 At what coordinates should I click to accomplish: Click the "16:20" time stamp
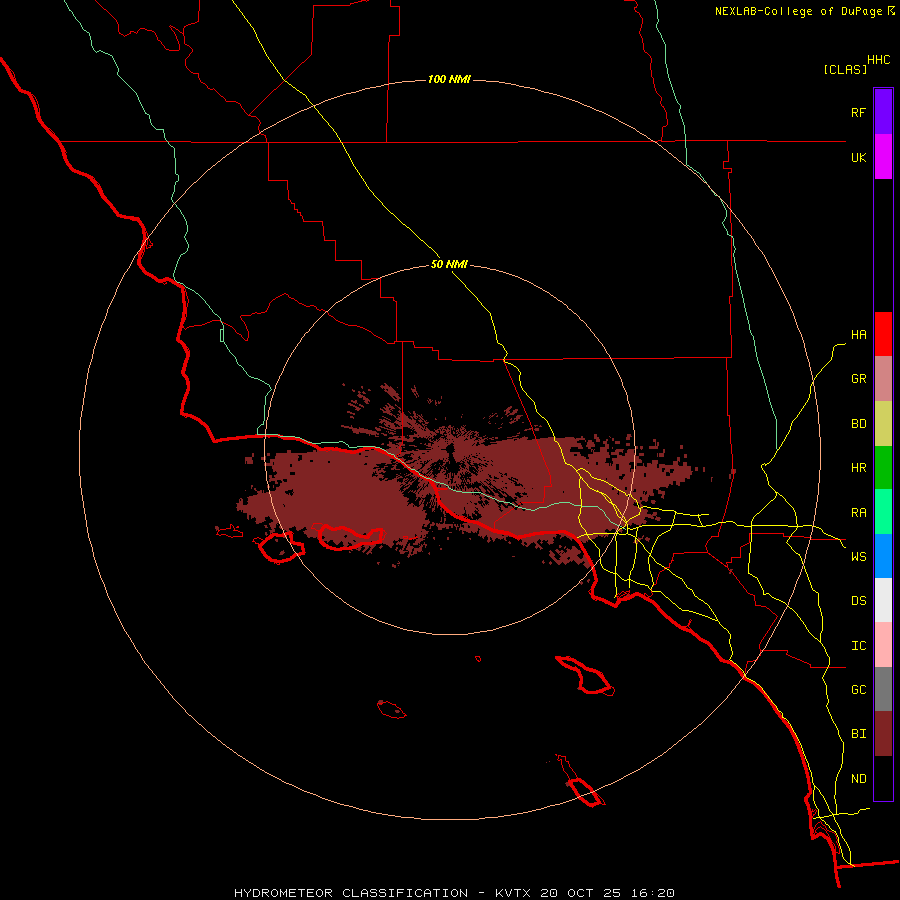pos(651,893)
